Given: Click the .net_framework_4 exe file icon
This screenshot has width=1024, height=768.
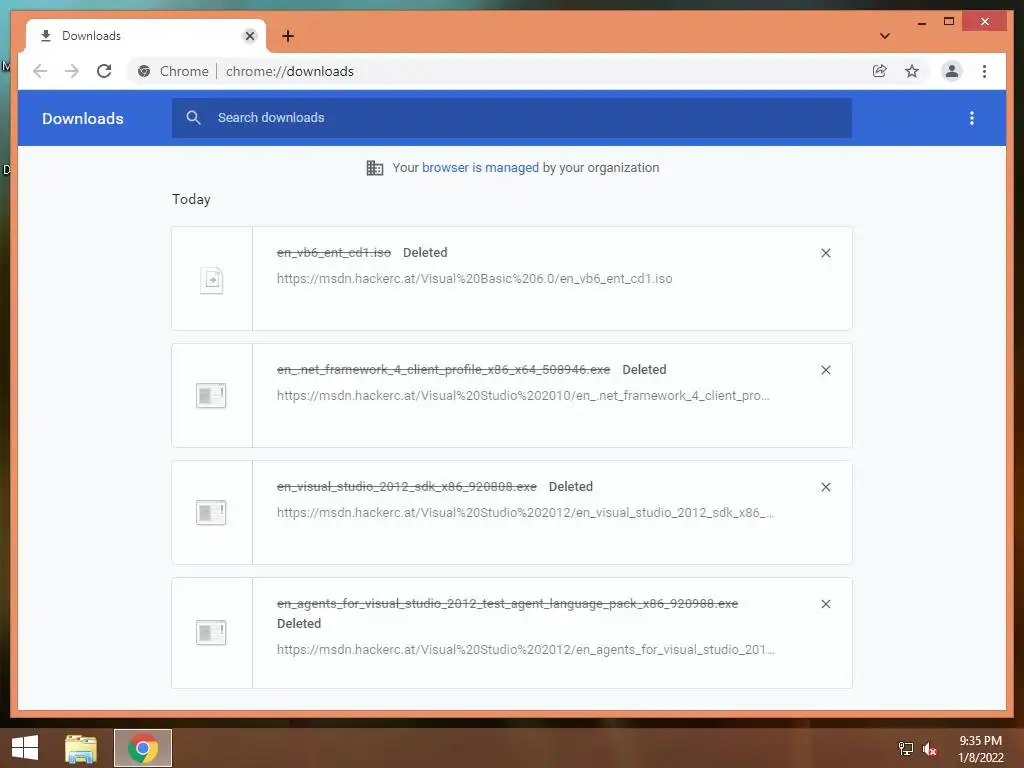Looking at the screenshot, I should (x=211, y=396).
